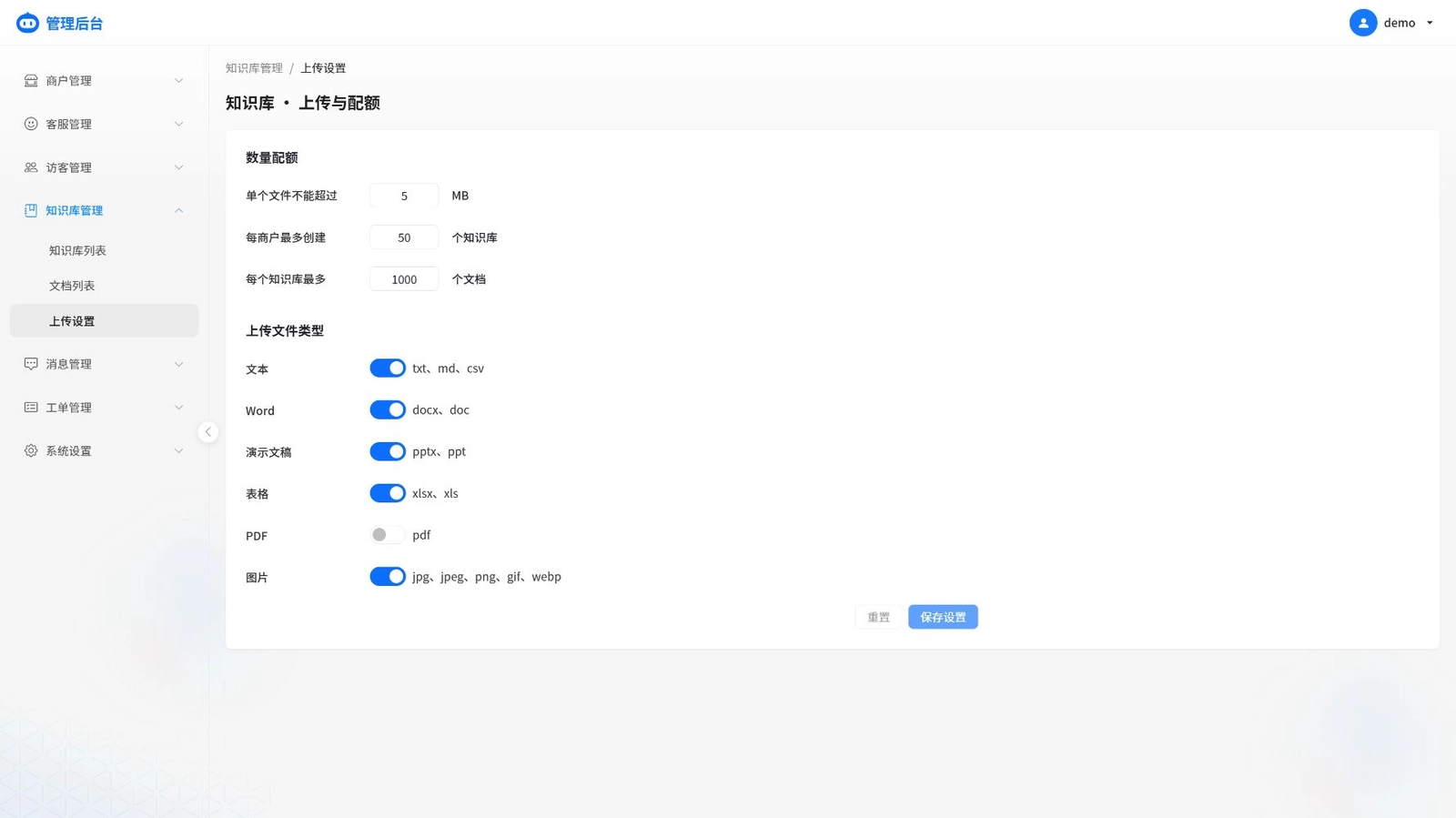This screenshot has width=1456, height=818.
Task: Expand the 商户管理 menu chevron
Action: (x=178, y=80)
